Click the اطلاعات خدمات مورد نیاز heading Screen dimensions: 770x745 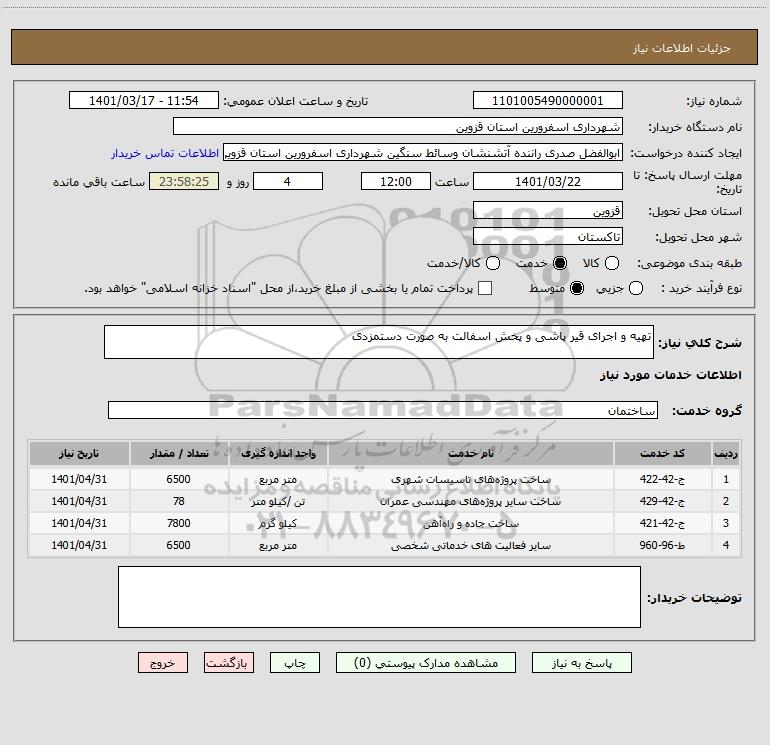click(x=670, y=375)
